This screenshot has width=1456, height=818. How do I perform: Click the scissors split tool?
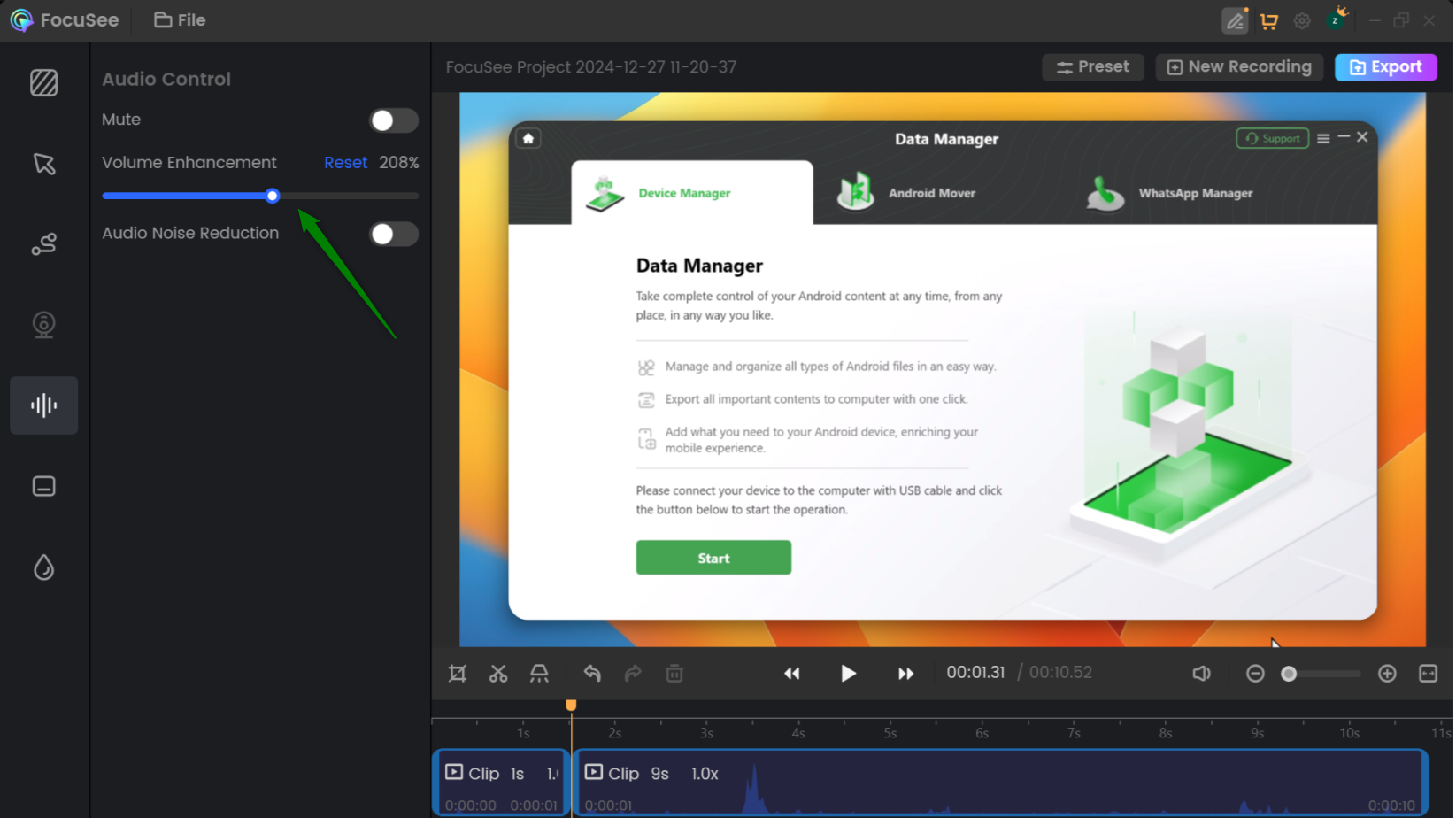[x=498, y=674]
